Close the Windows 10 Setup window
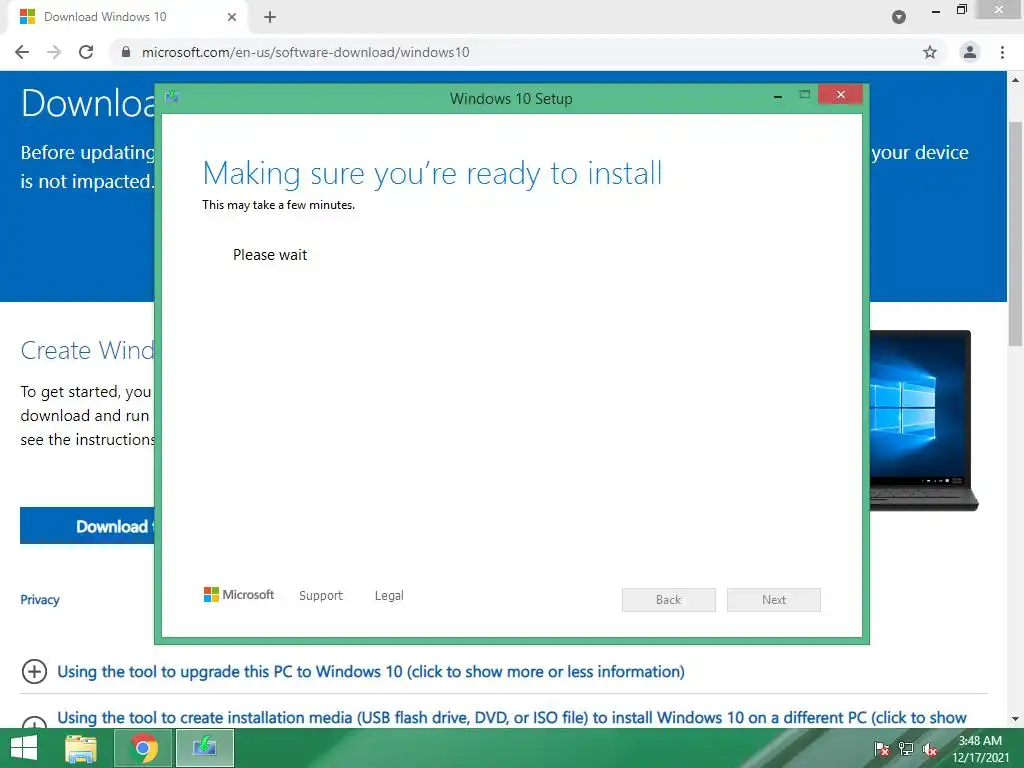This screenshot has width=1024, height=768. 840,95
